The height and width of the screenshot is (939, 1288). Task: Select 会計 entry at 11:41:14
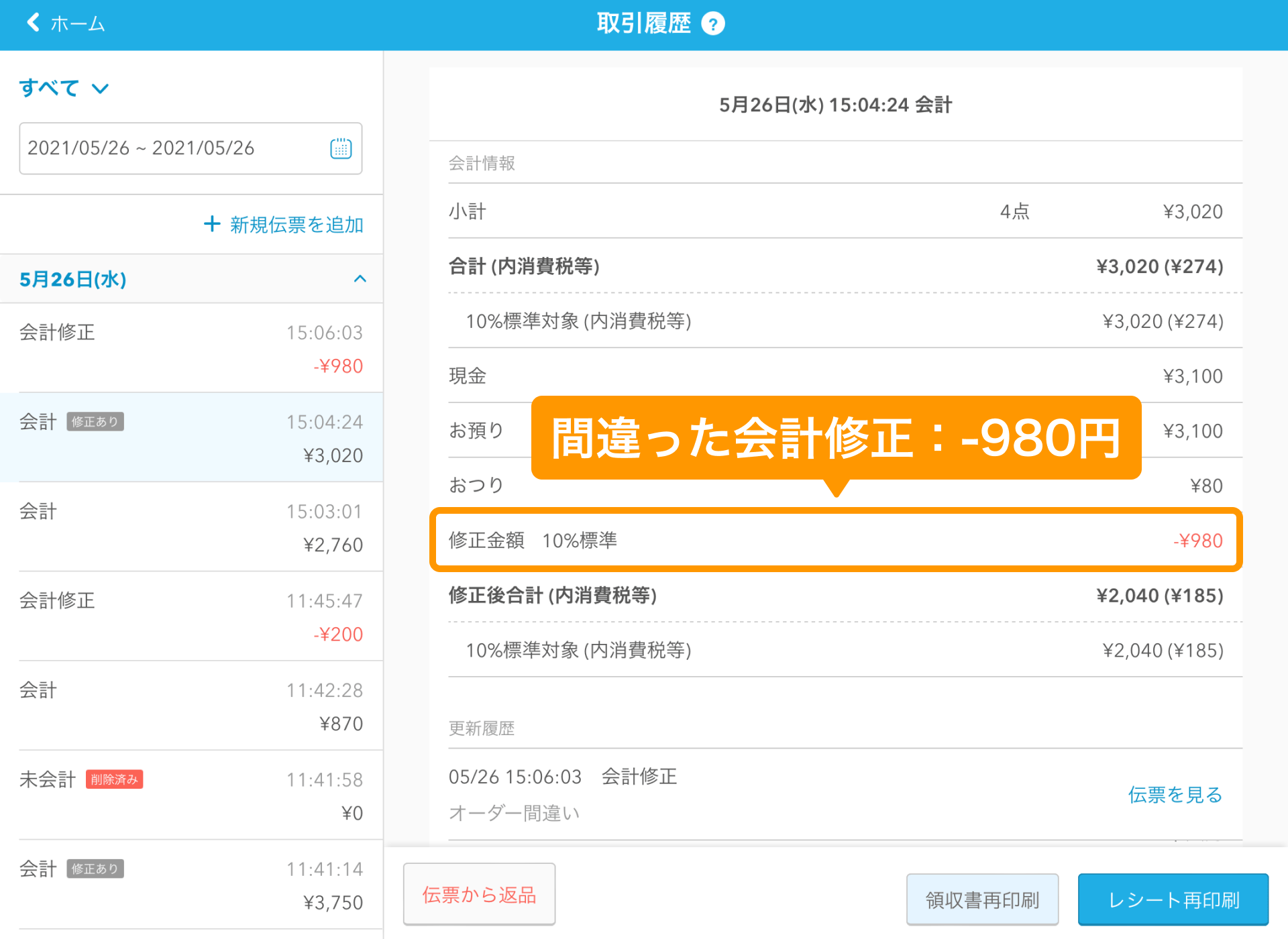point(191,885)
